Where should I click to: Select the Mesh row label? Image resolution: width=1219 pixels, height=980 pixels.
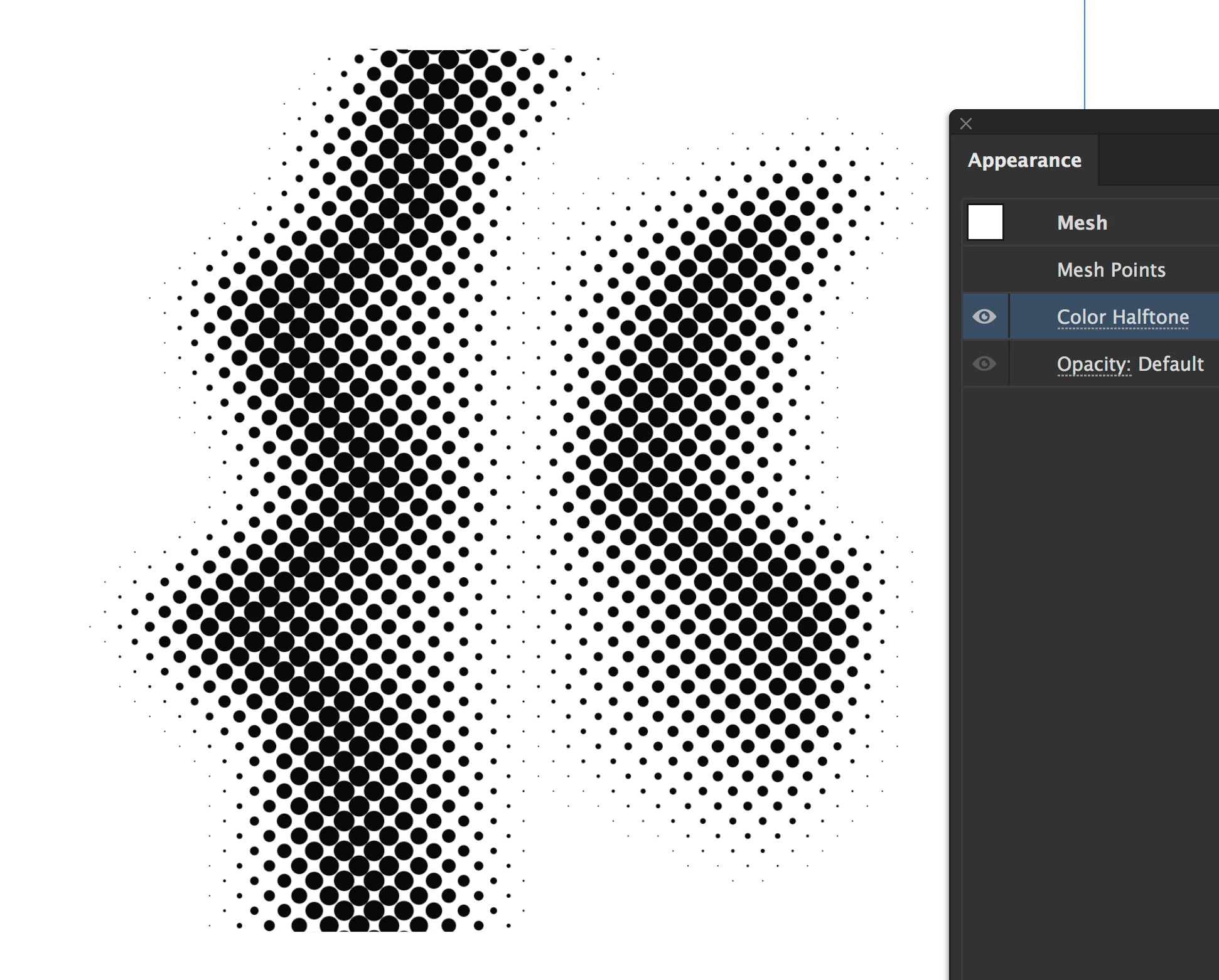point(1082,223)
